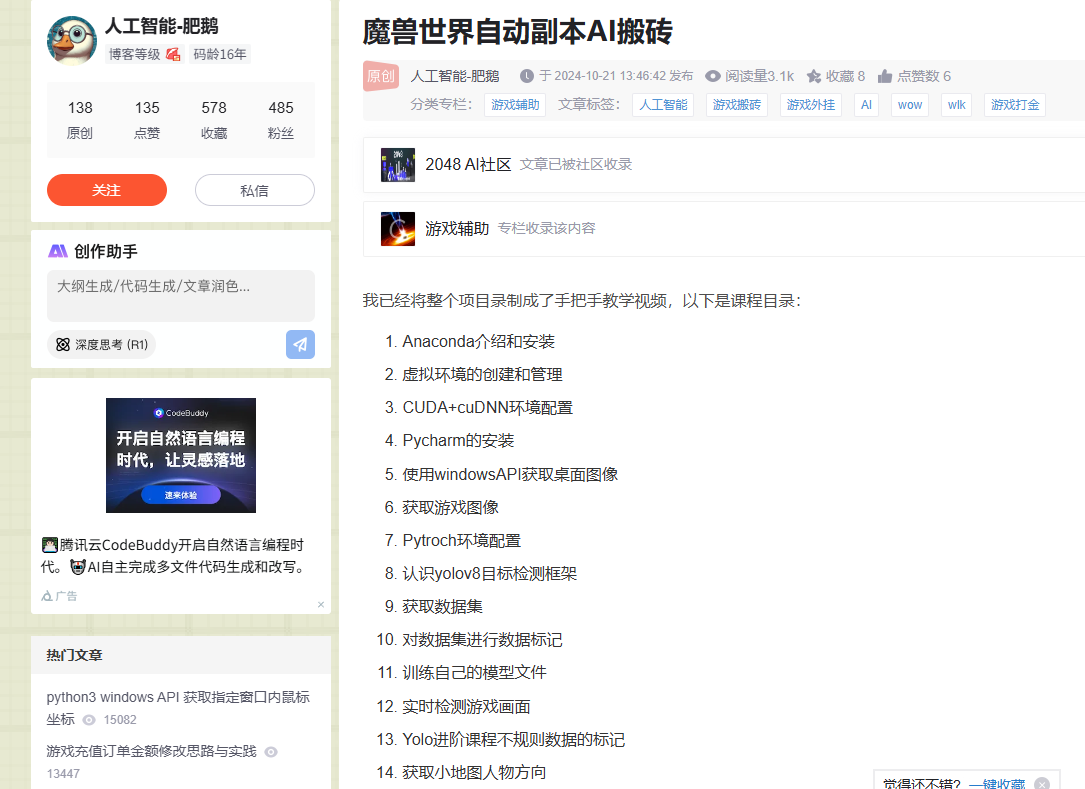
Task: Click the eye icon by 阅读量
Action: tap(713, 76)
